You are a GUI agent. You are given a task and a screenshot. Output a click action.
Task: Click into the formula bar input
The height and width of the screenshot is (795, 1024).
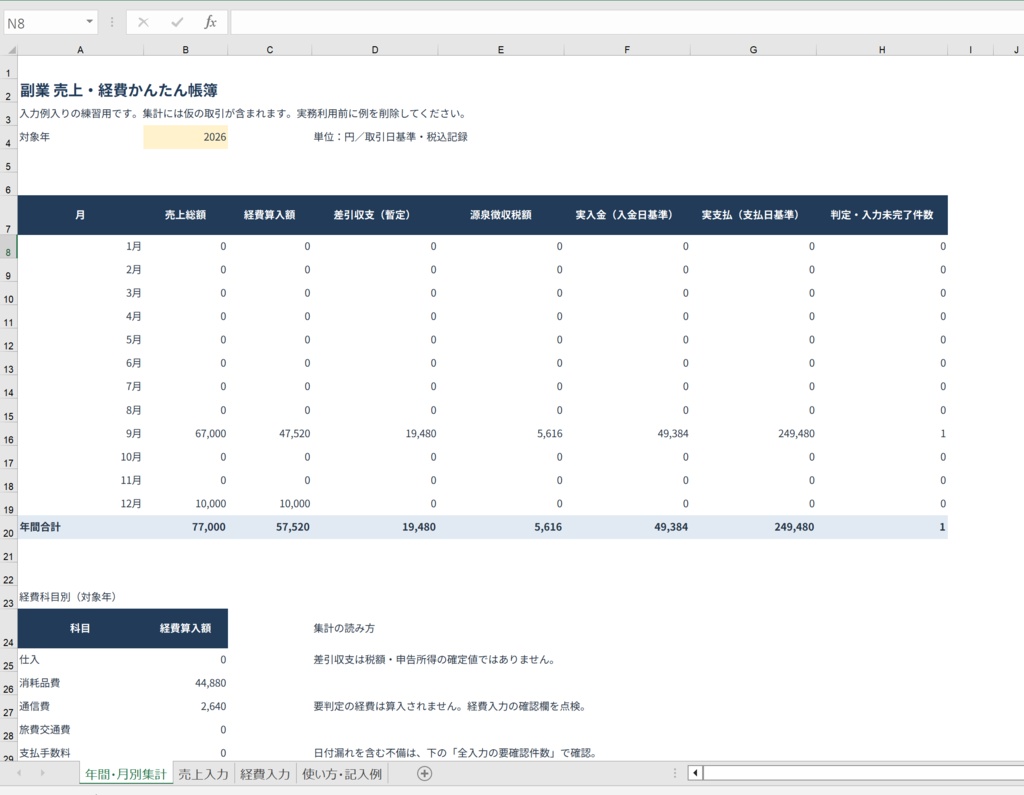click(627, 23)
